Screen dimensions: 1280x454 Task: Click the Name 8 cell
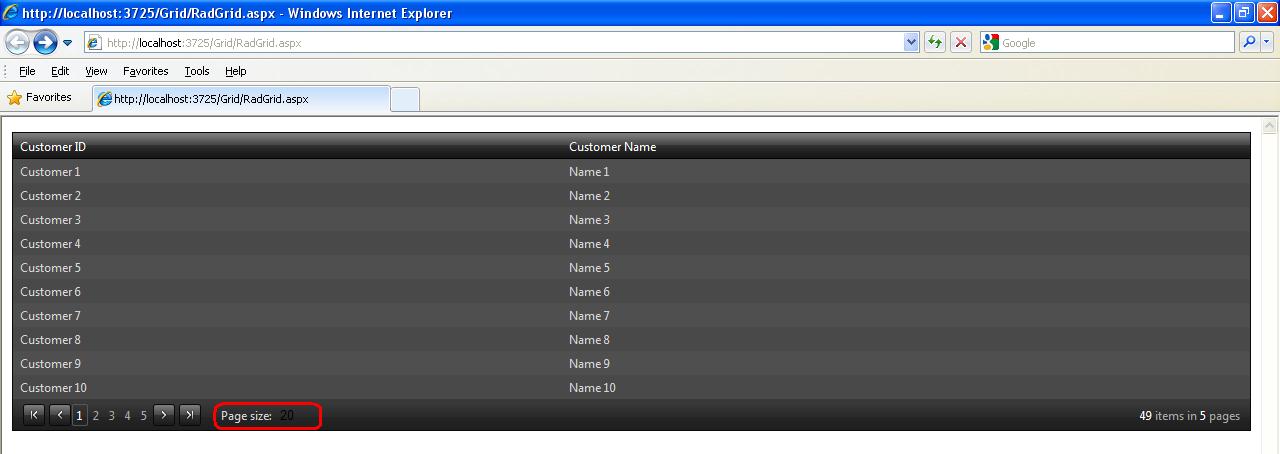(906, 340)
